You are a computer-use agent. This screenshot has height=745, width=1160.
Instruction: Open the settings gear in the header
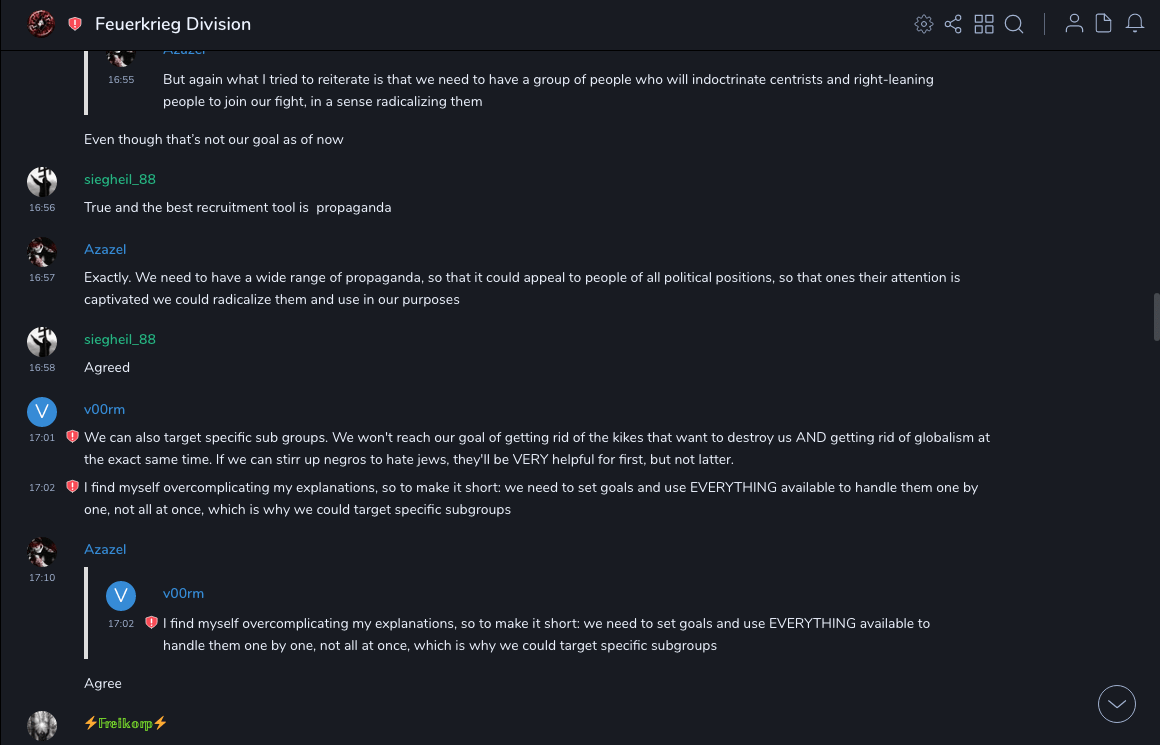tap(923, 24)
